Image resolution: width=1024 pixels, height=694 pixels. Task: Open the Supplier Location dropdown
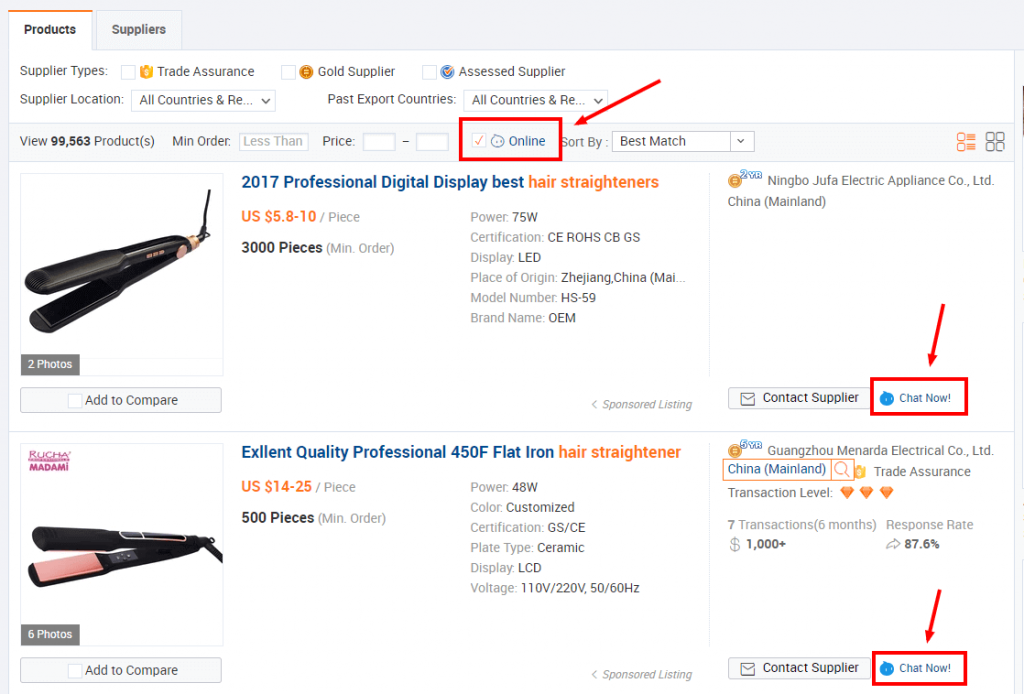203,100
